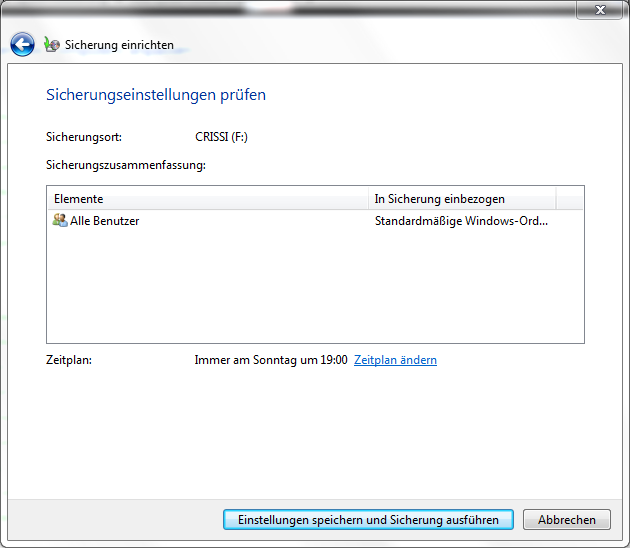Image resolution: width=630 pixels, height=548 pixels.
Task: Click the blue back arrow button
Action: pyautogui.click(x=22, y=45)
